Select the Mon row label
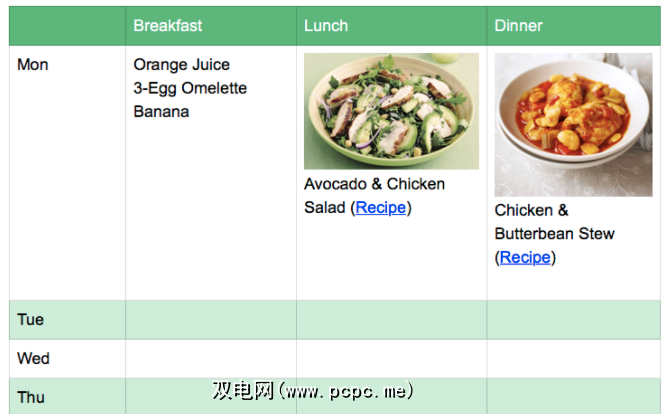670x414 pixels. (33, 65)
